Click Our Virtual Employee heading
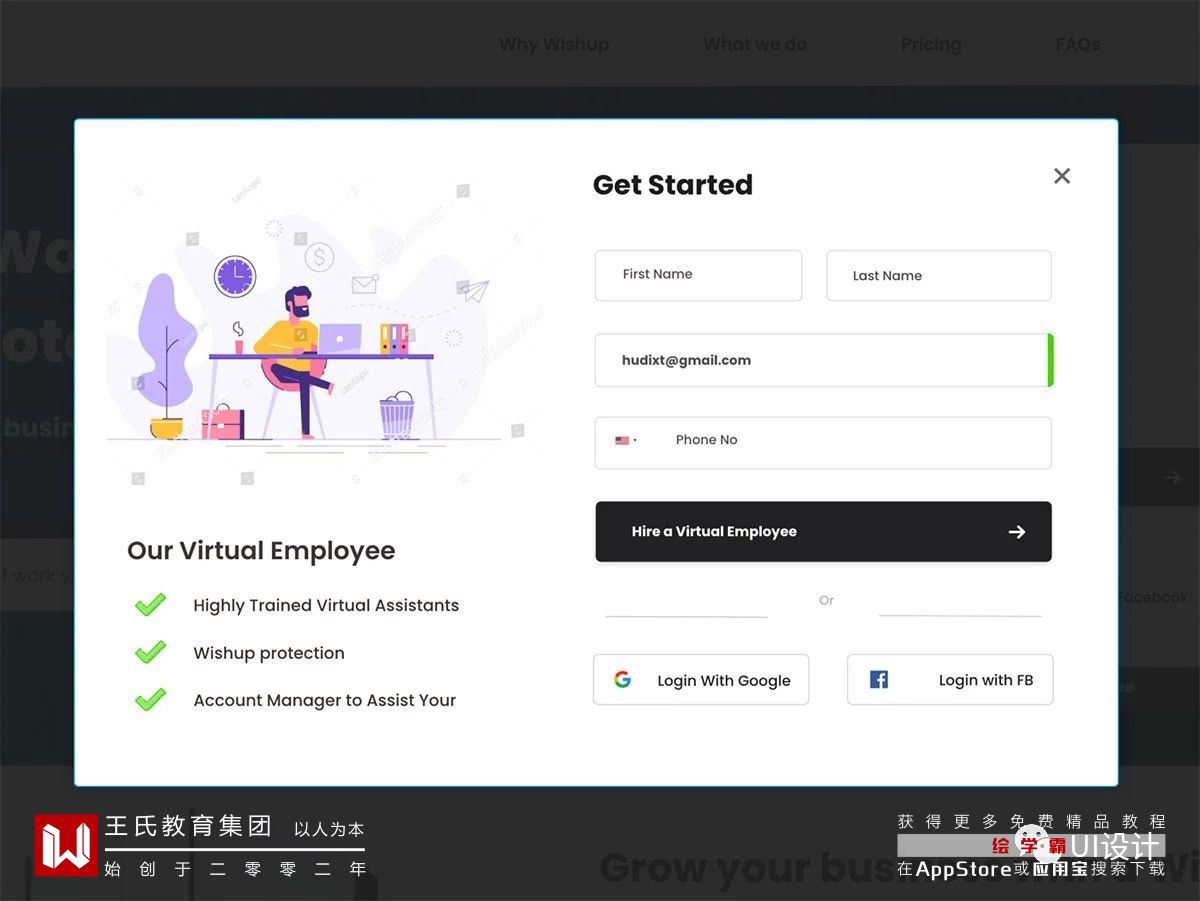The height and width of the screenshot is (901, 1200). pos(261,551)
